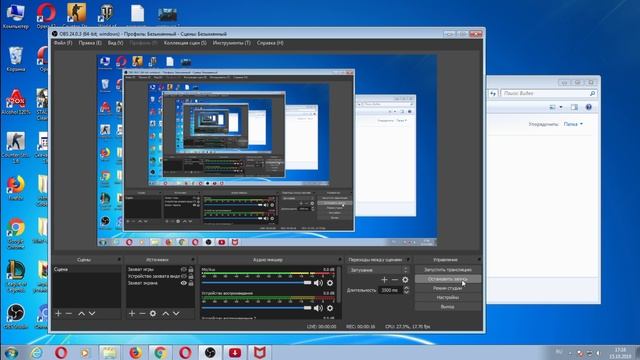This screenshot has height=360, width=640.
Task: Open Устройство воспроизведения audio settings gear
Action: pos(330,308)
